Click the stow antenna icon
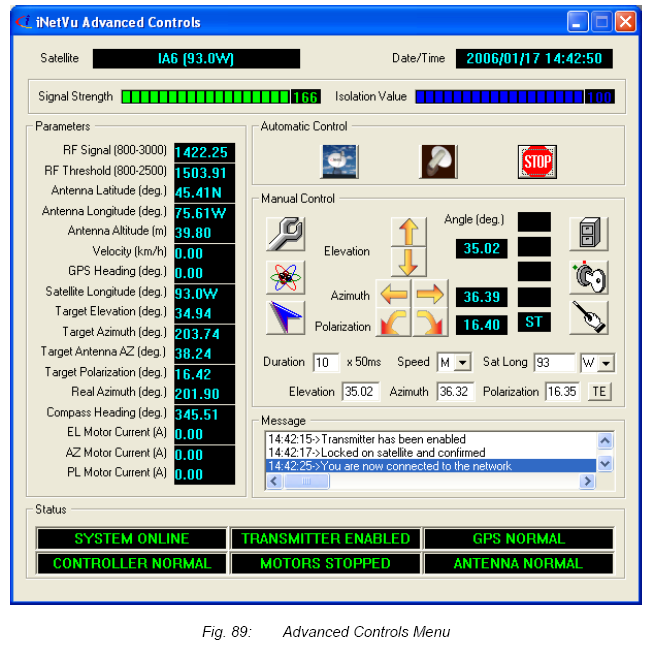 [438, 162]
